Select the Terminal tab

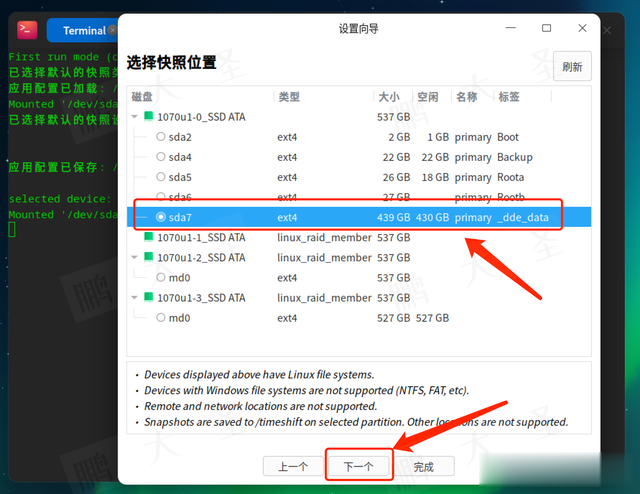point(83,30)
